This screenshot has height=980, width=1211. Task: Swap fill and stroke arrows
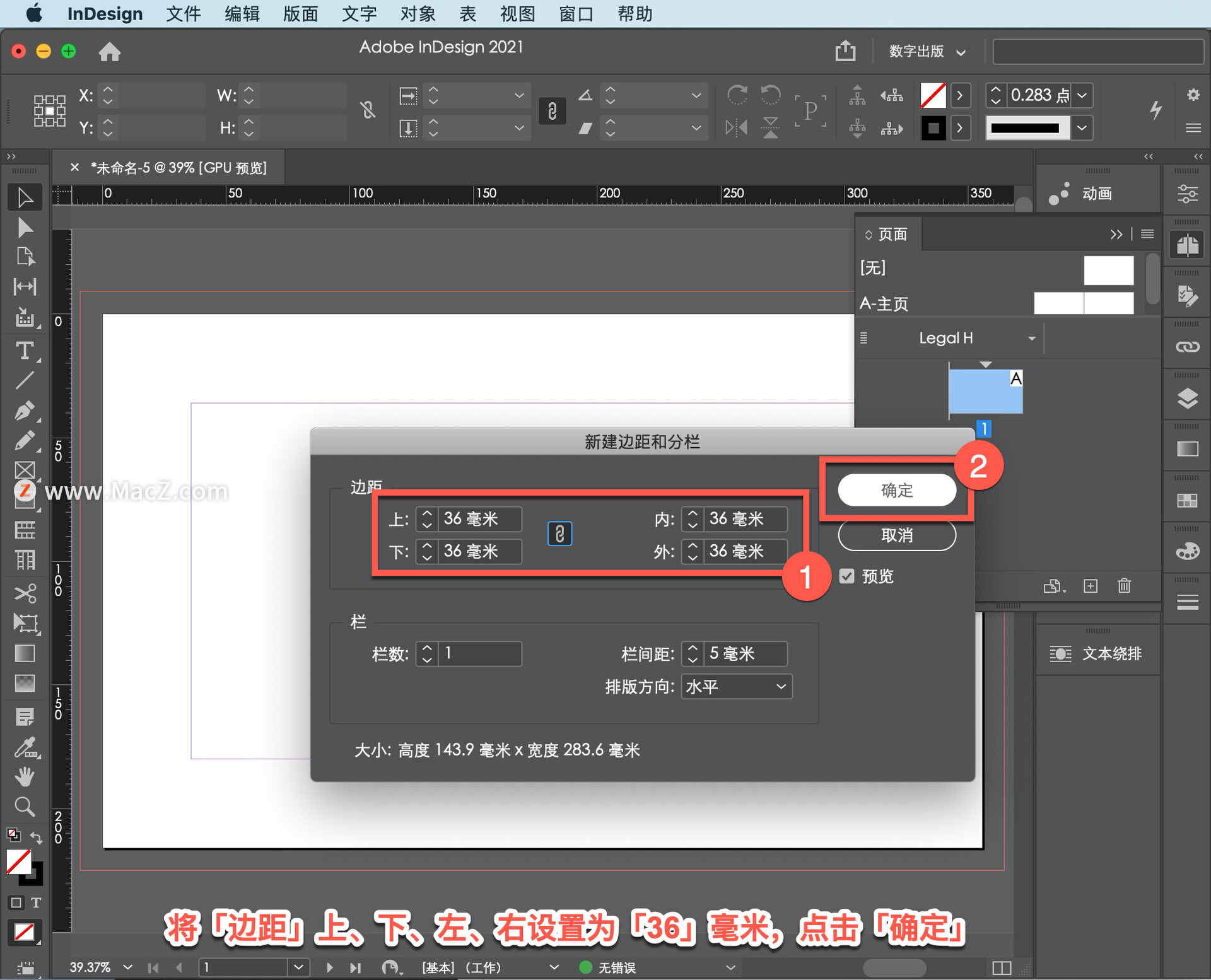36,837
